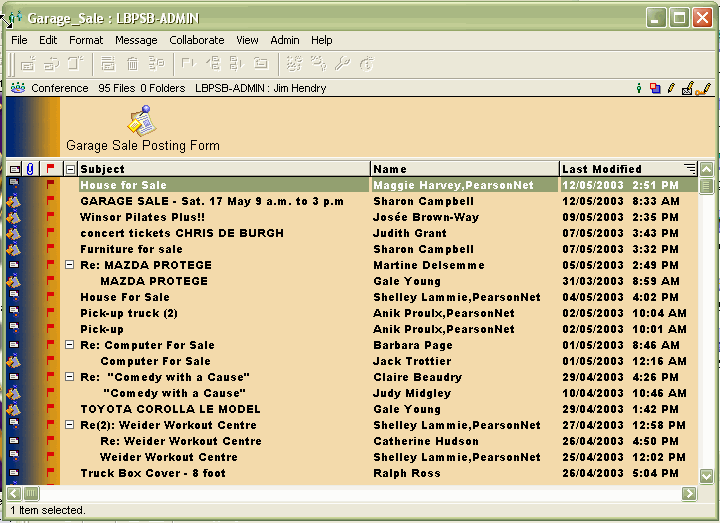Click the horizontal scrollbar right arrow

point(689,493)
